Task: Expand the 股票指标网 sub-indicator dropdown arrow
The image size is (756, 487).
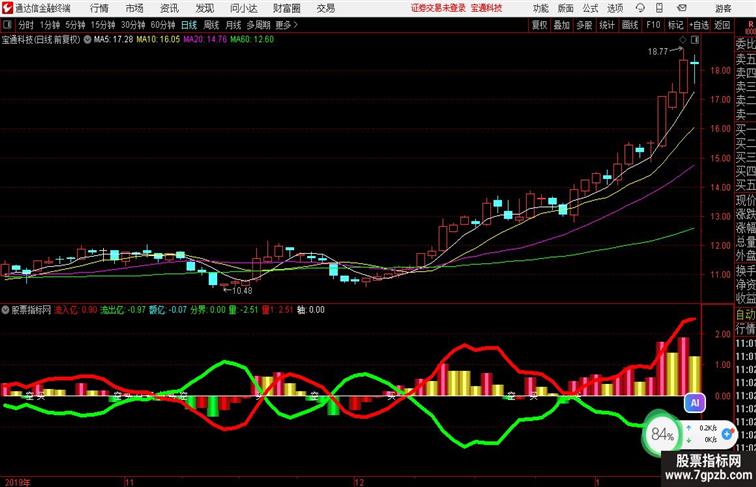Action: [5, 310]
